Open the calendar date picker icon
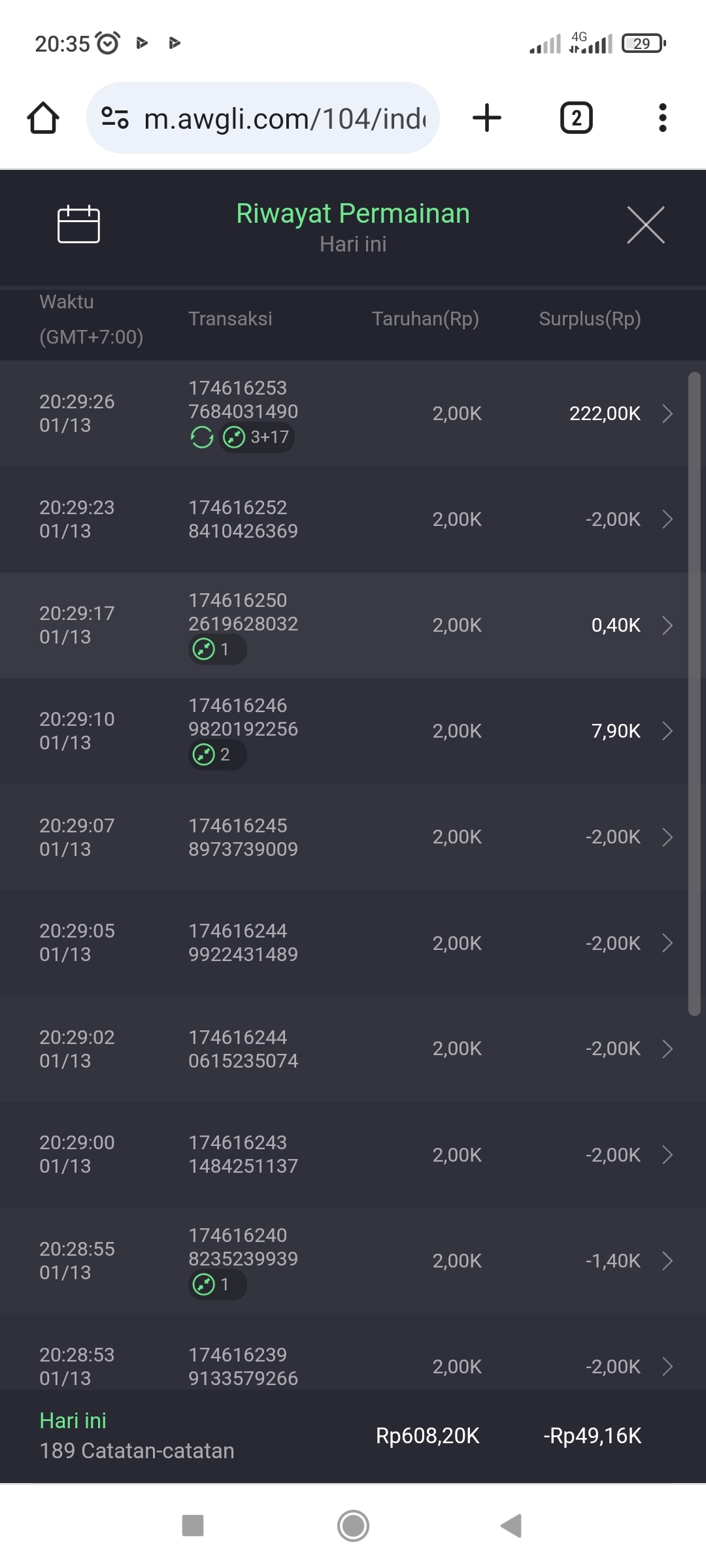Screen dimensions: 706x1568 [x=78, y=224]
